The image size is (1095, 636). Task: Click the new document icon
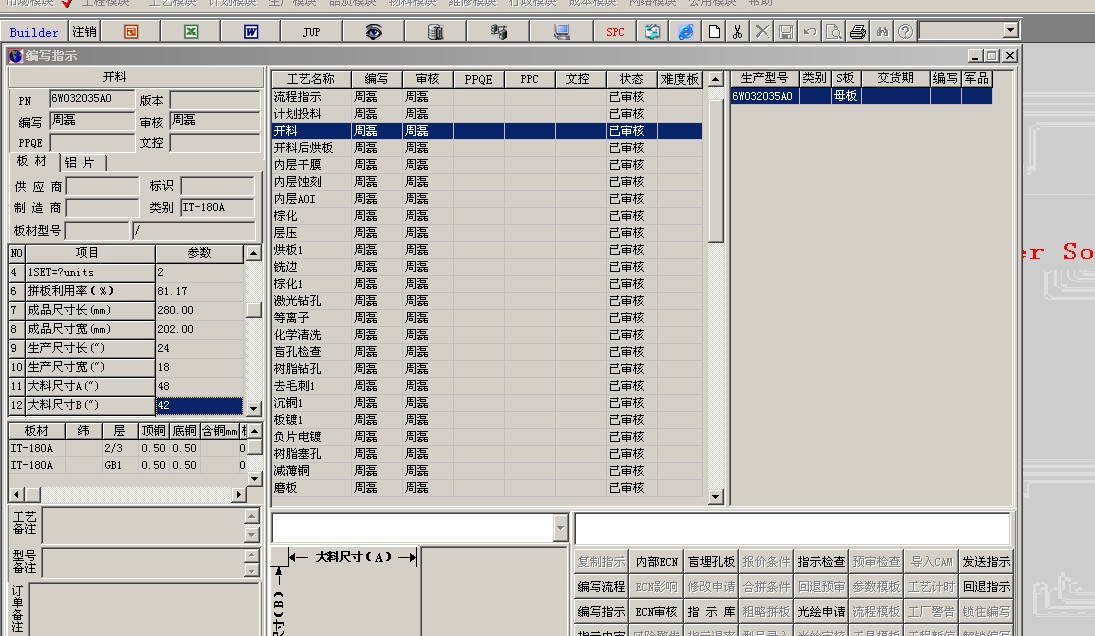tap(714, 32)
